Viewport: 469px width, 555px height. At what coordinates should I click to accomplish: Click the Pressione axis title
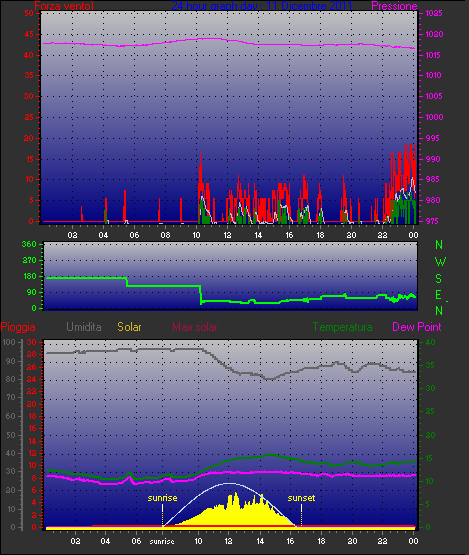point(394,6)
